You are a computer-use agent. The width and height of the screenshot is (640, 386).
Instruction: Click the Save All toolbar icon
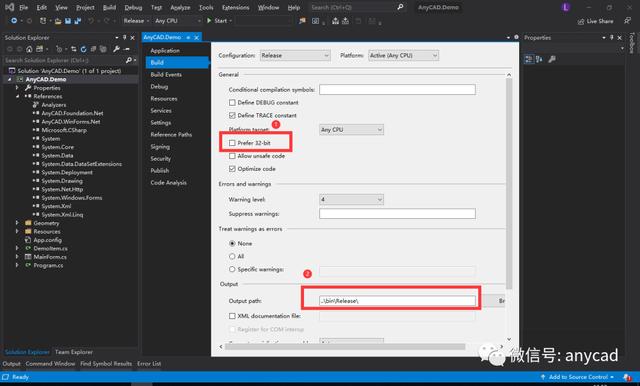tap(77, 21)
